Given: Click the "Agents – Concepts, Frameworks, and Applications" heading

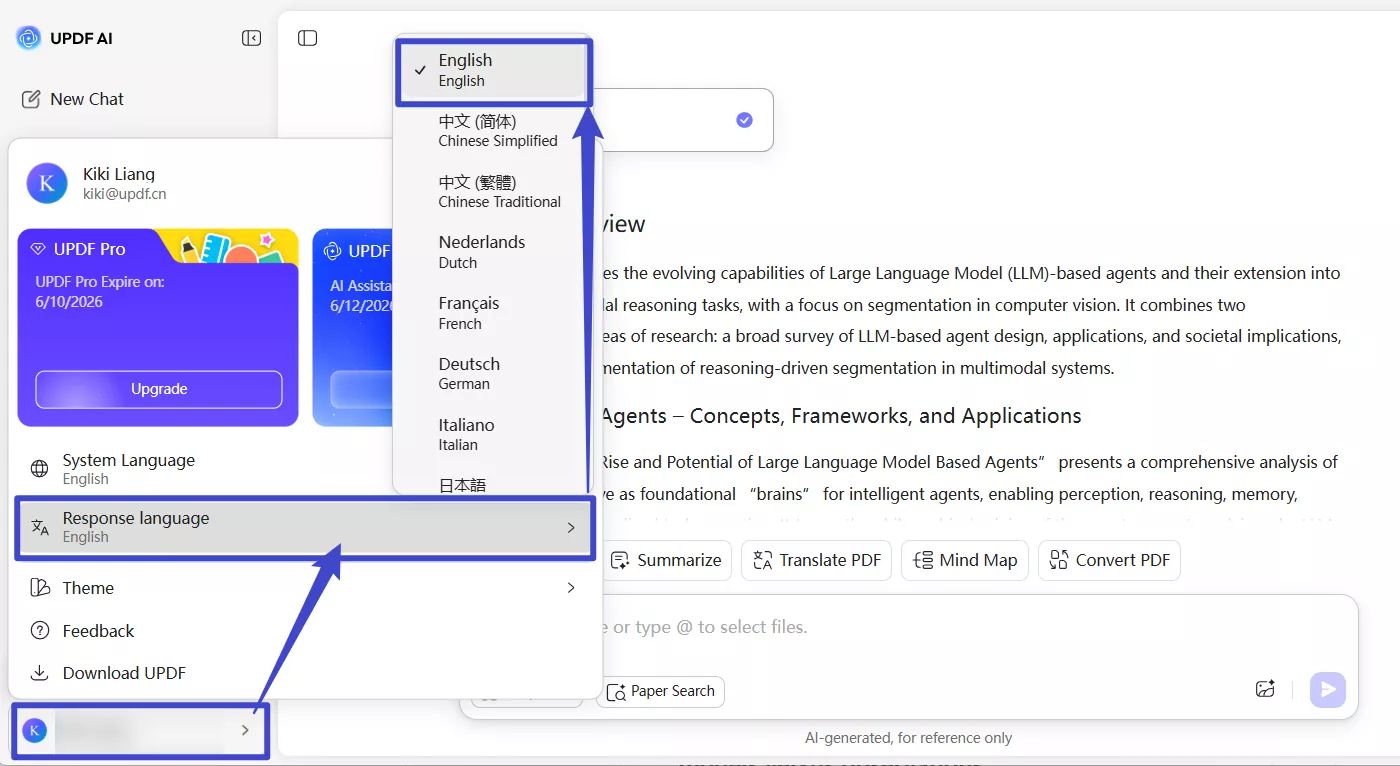Looking at the screenshot, I should coord(841,416).
